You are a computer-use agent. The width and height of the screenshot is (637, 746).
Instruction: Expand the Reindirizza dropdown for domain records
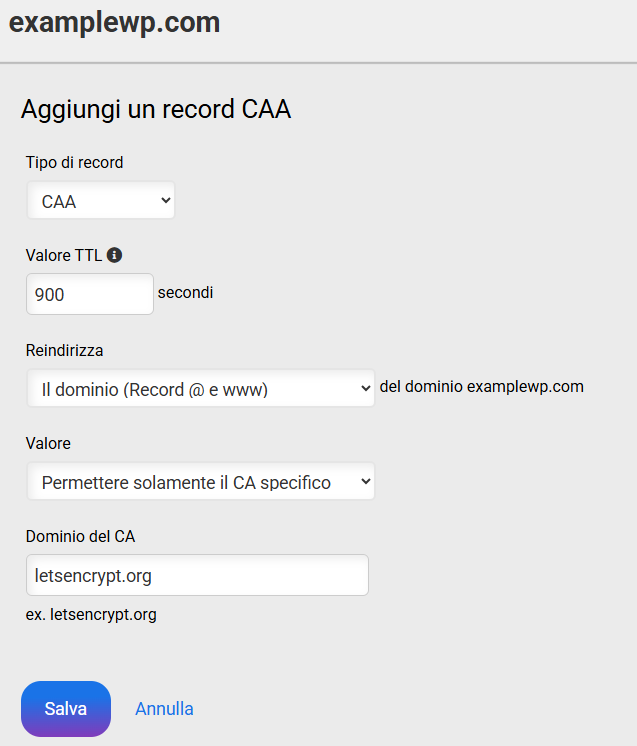click(x=200, y=390)
